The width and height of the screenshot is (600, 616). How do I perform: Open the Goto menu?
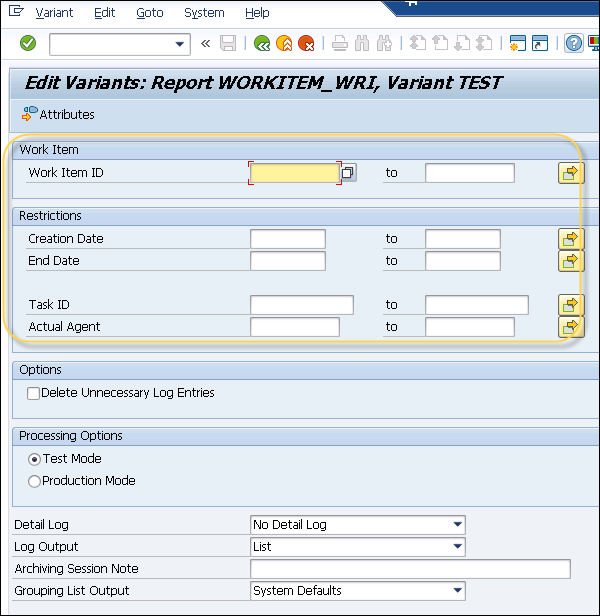[149, 13]
